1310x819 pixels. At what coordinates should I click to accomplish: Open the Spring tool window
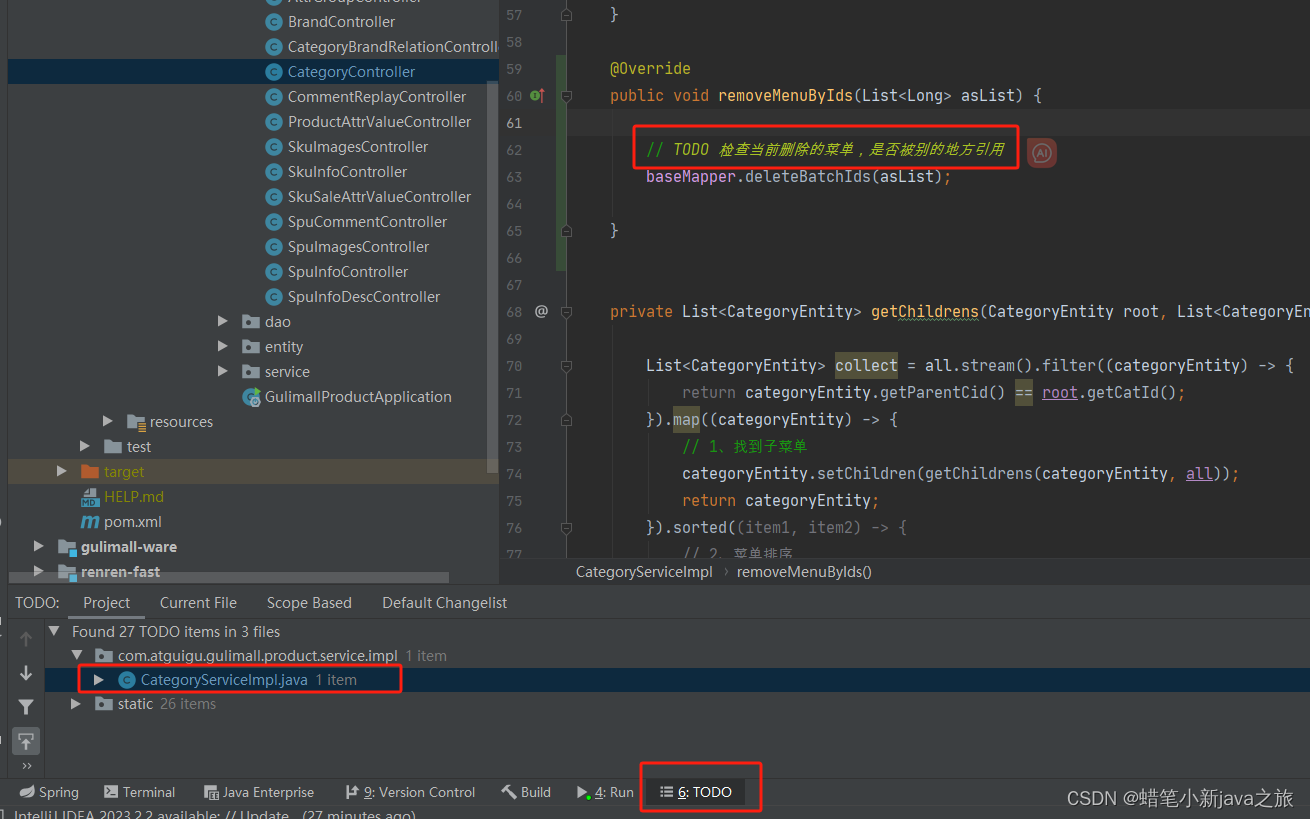pos(49,792)
